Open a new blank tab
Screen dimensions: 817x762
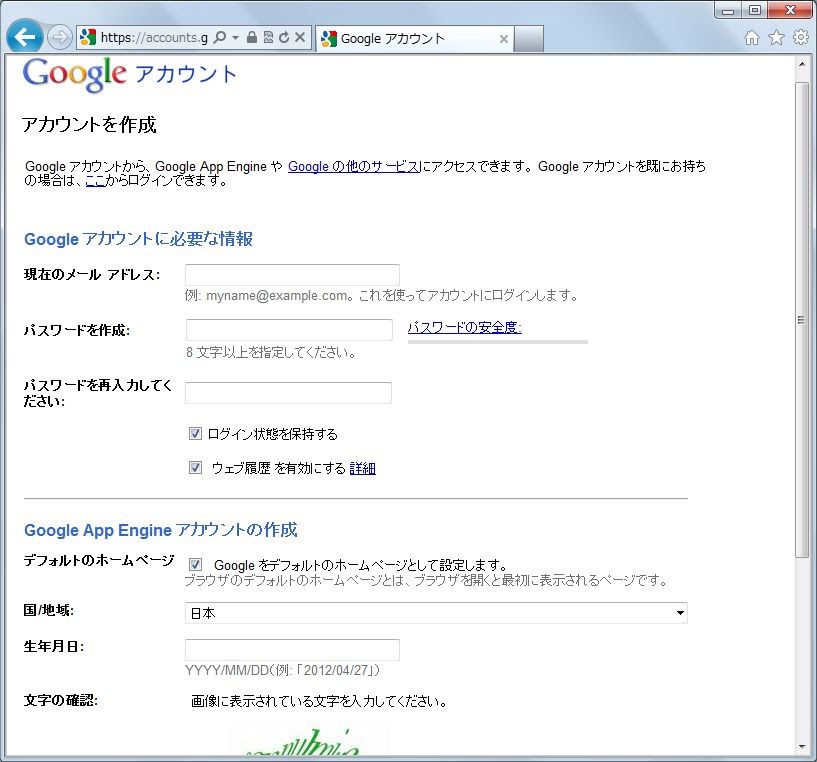(x=529, y=39)
